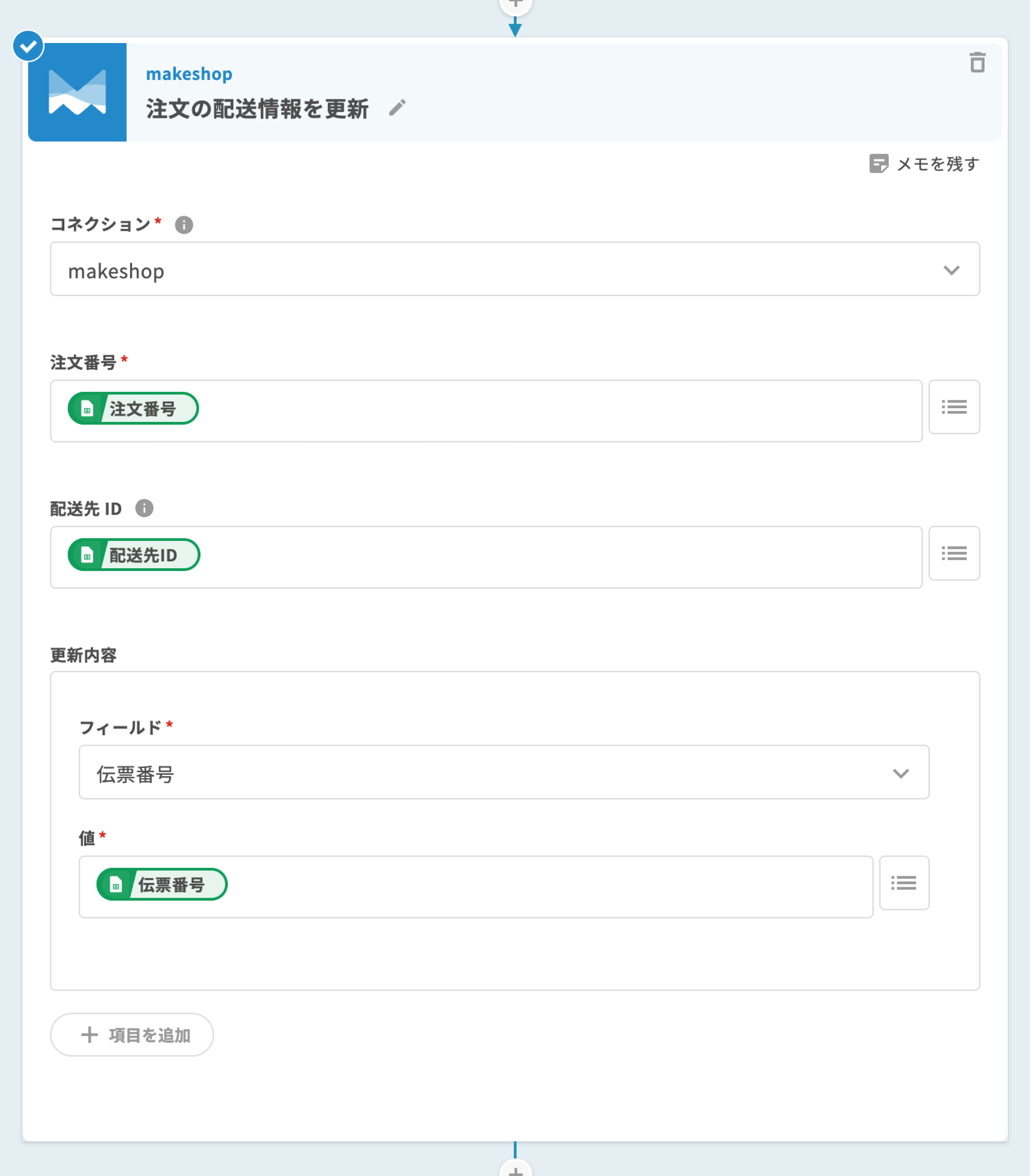
Task: Click the plus add-step button at bottom
Action: 515,1170
